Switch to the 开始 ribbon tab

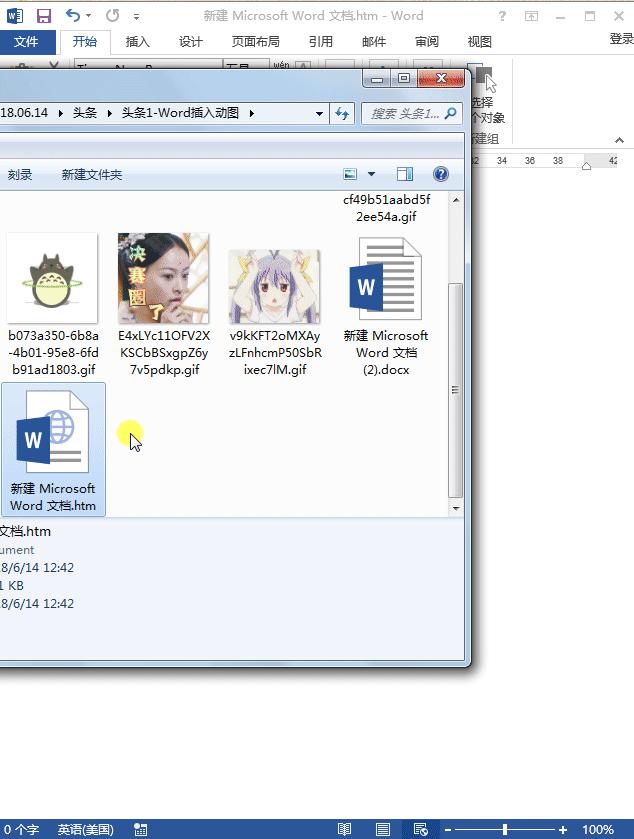[85, 42]
